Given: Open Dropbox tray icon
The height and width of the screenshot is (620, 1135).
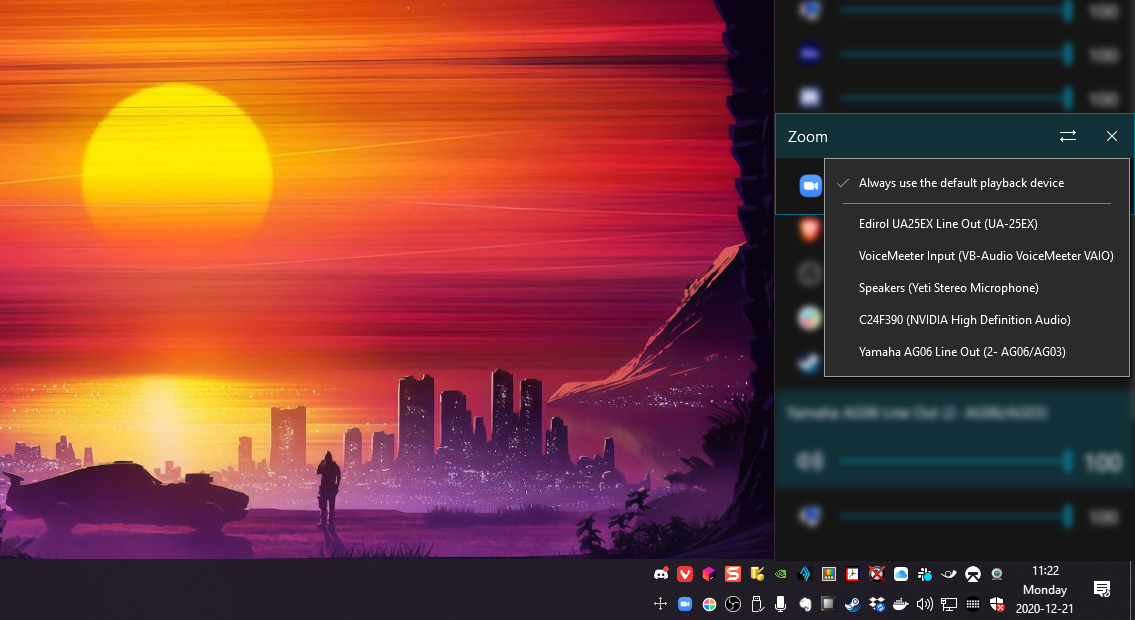Looking at the screenshot, I should click(x=877, y=603).
